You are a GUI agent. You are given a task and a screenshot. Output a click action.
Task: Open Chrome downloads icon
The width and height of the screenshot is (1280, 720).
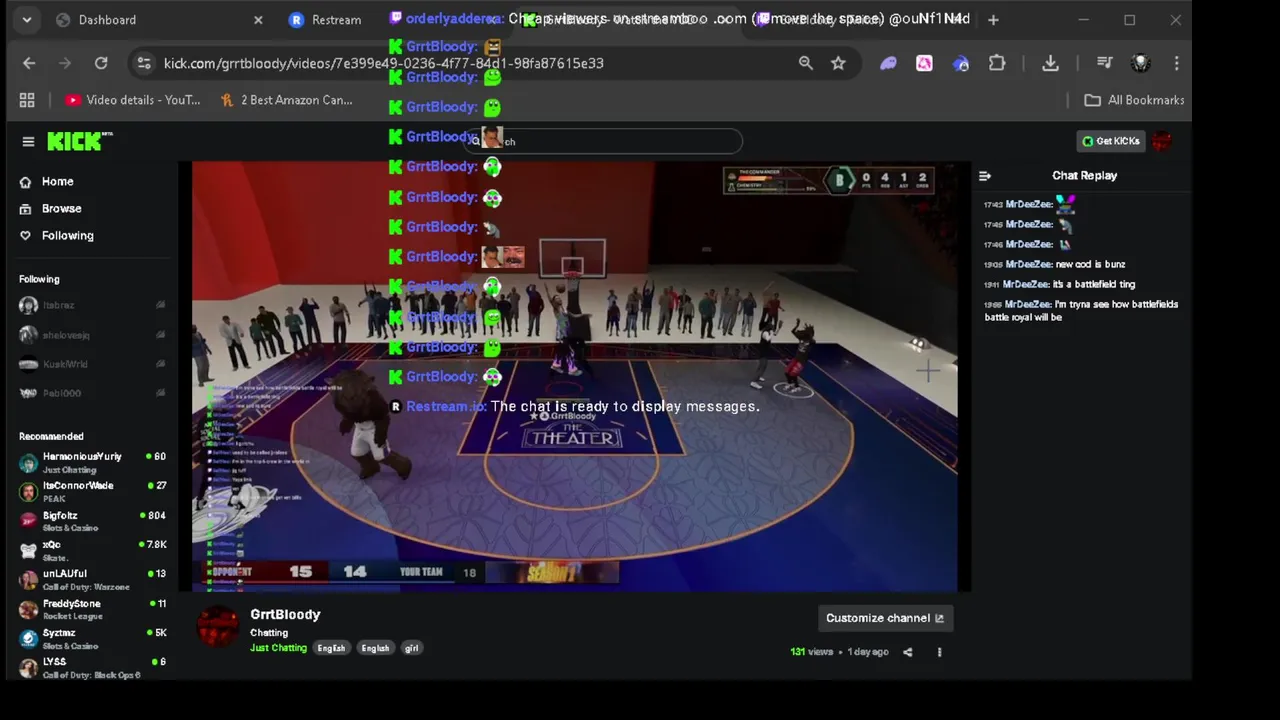(x=1050, y=63)
